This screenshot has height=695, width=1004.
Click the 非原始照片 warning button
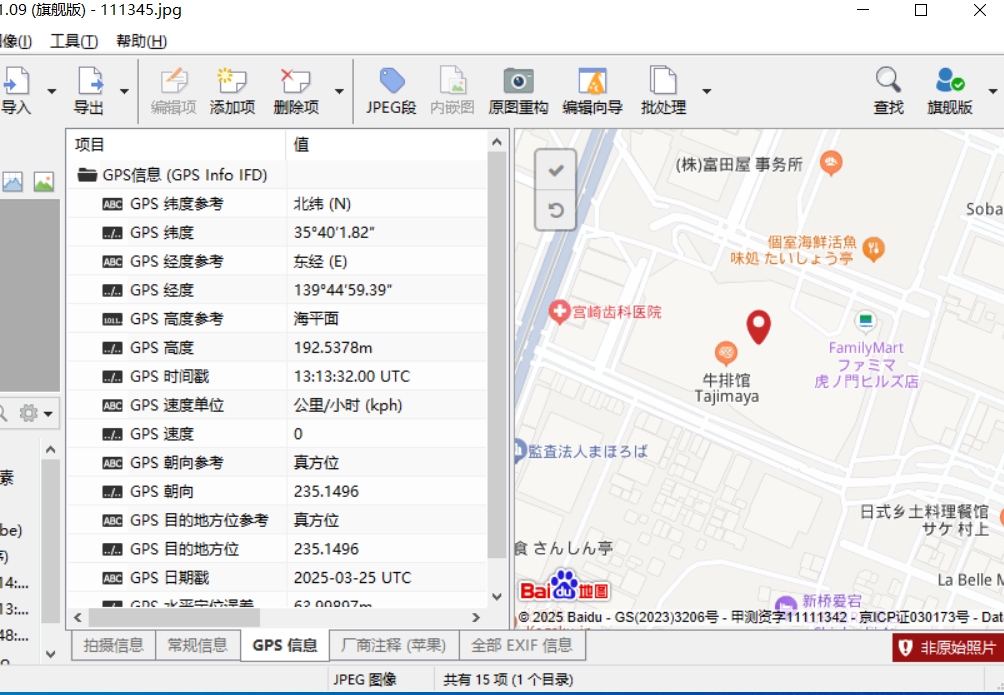click(948, 648)
